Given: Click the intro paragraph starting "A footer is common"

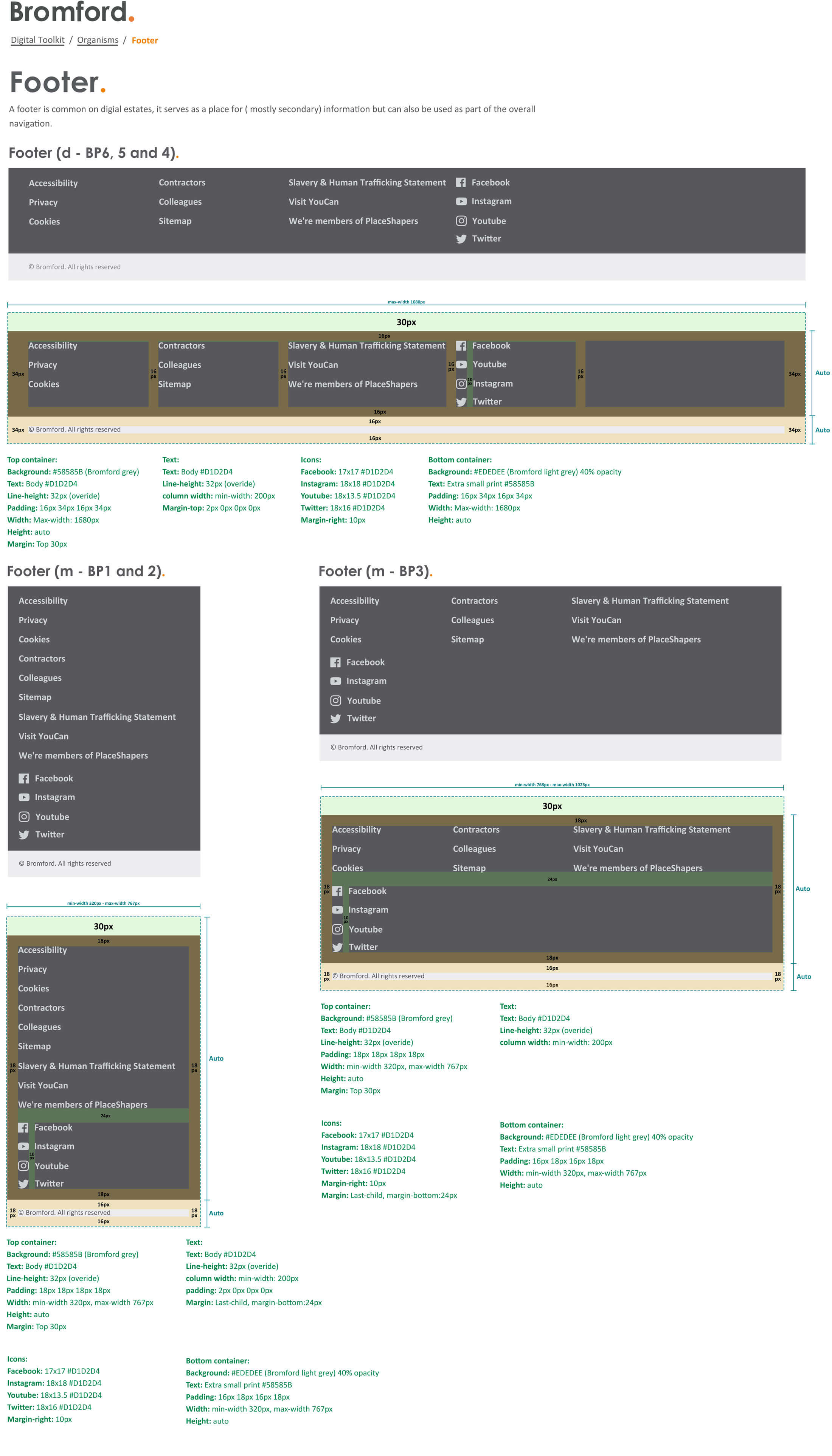Looking at the screenshot, I should pos(272,116).
